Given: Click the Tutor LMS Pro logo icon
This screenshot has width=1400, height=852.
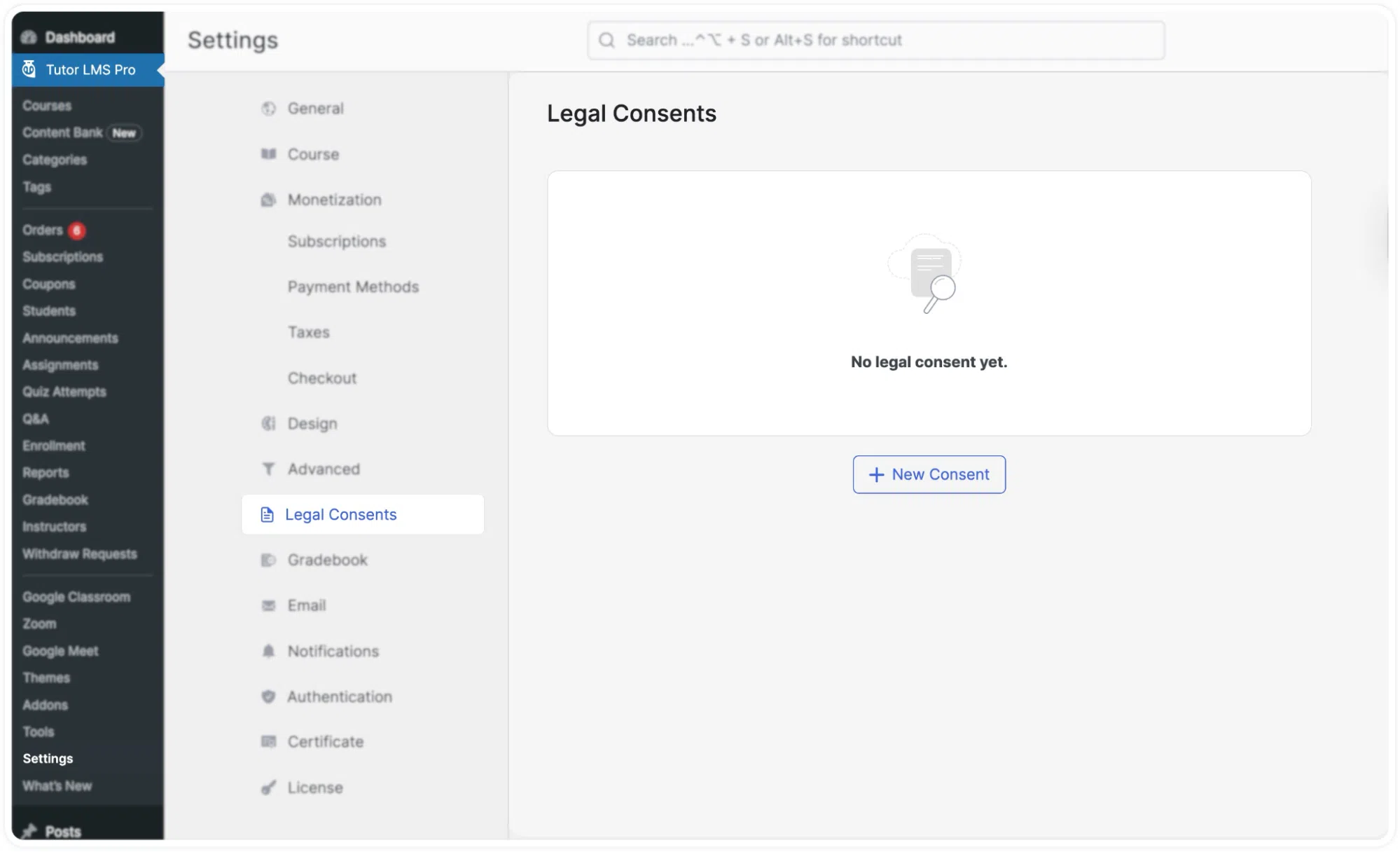Looking at the screenshot, I should (x=29, y=69).
